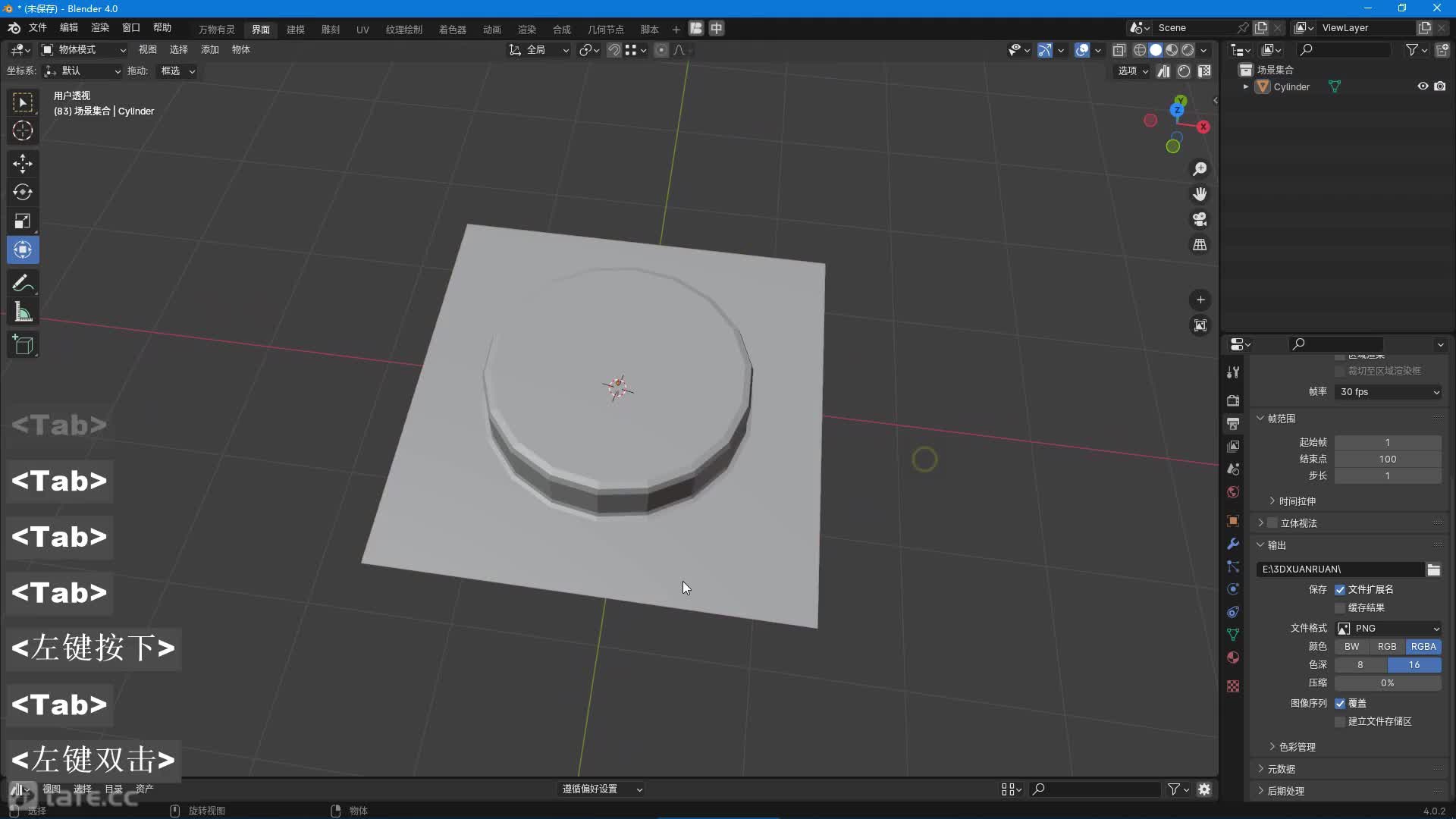
Task: Select the Measure ruler tool
Action: tap(23, 312)
